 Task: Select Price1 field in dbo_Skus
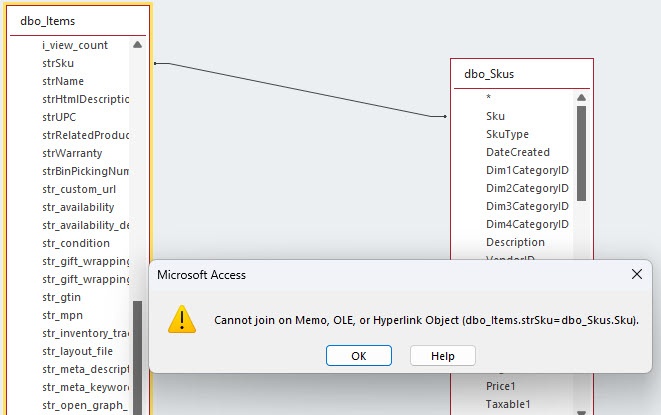coord(501,386)
